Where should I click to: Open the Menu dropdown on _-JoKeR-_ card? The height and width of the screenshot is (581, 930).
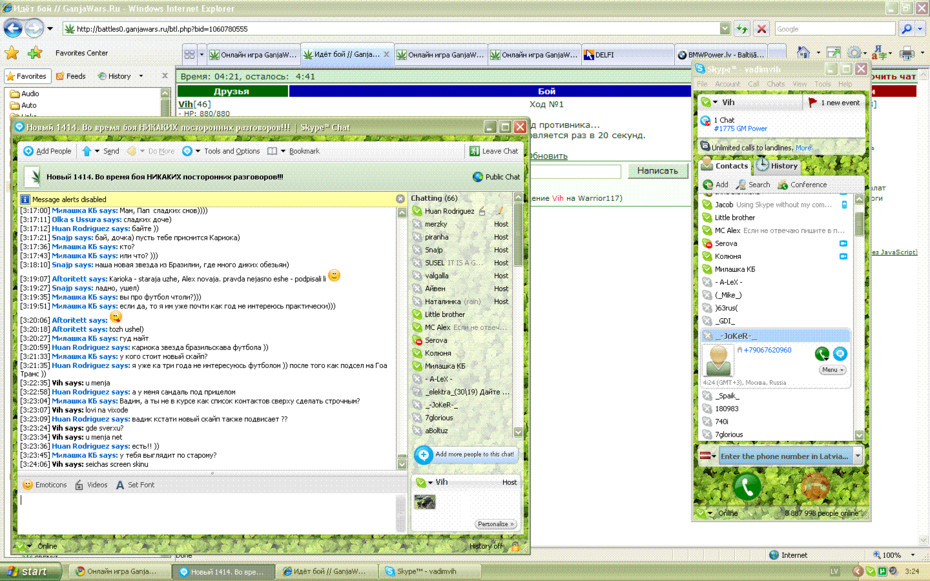tap(833, 369)
